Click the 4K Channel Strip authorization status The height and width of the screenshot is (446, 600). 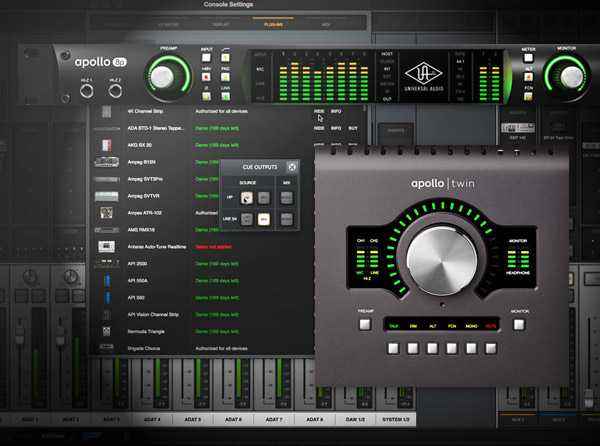point(222,111)
